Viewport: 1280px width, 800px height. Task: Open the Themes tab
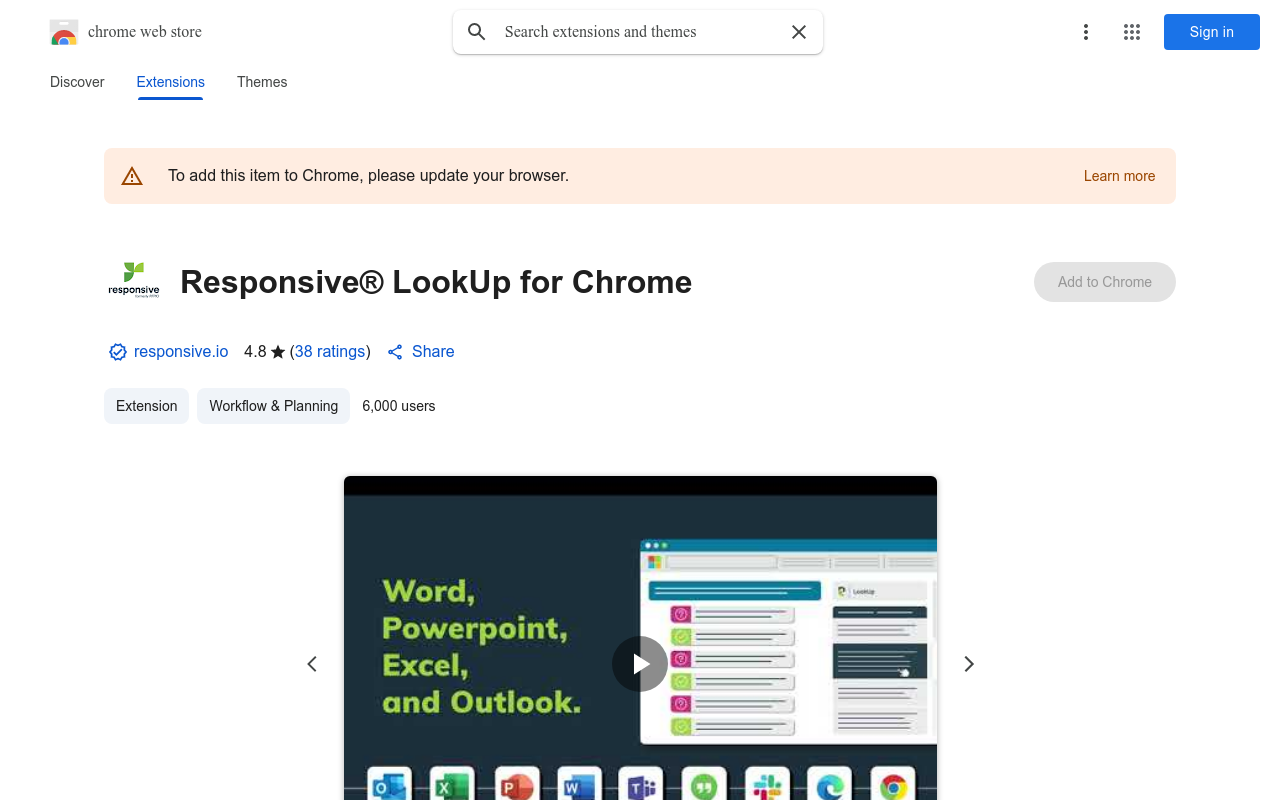point(262,82)
